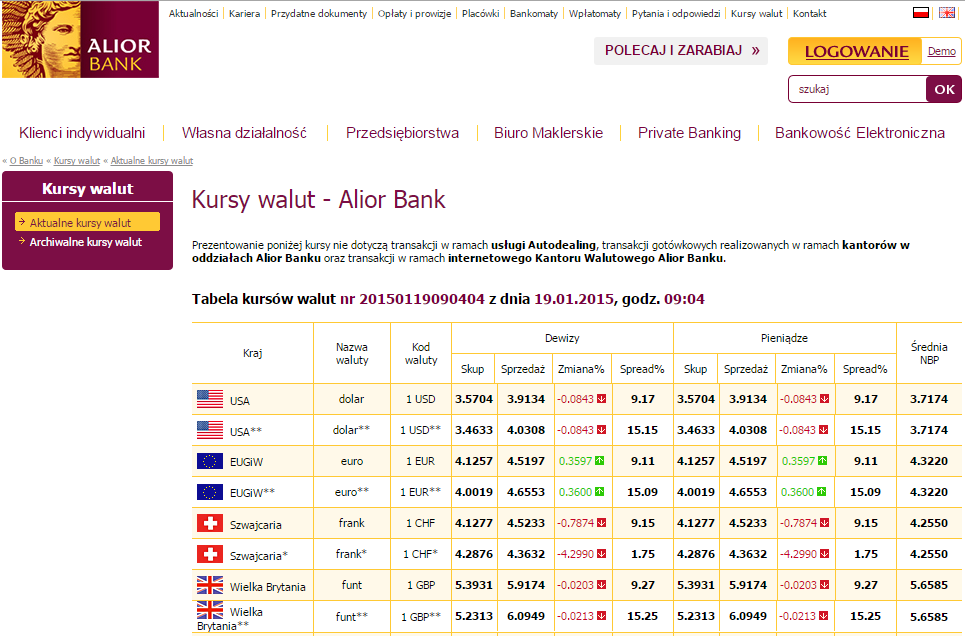This screenshot has height=636, width=965.
Task: Go to Bankomaty page
Action: [x=534, y=14]
